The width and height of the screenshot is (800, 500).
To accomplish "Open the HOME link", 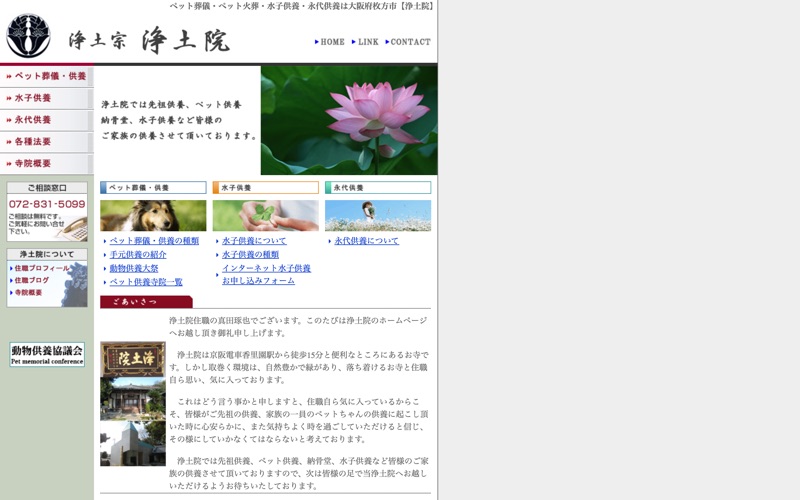I will pyautogui.click(x=330, y=42).
